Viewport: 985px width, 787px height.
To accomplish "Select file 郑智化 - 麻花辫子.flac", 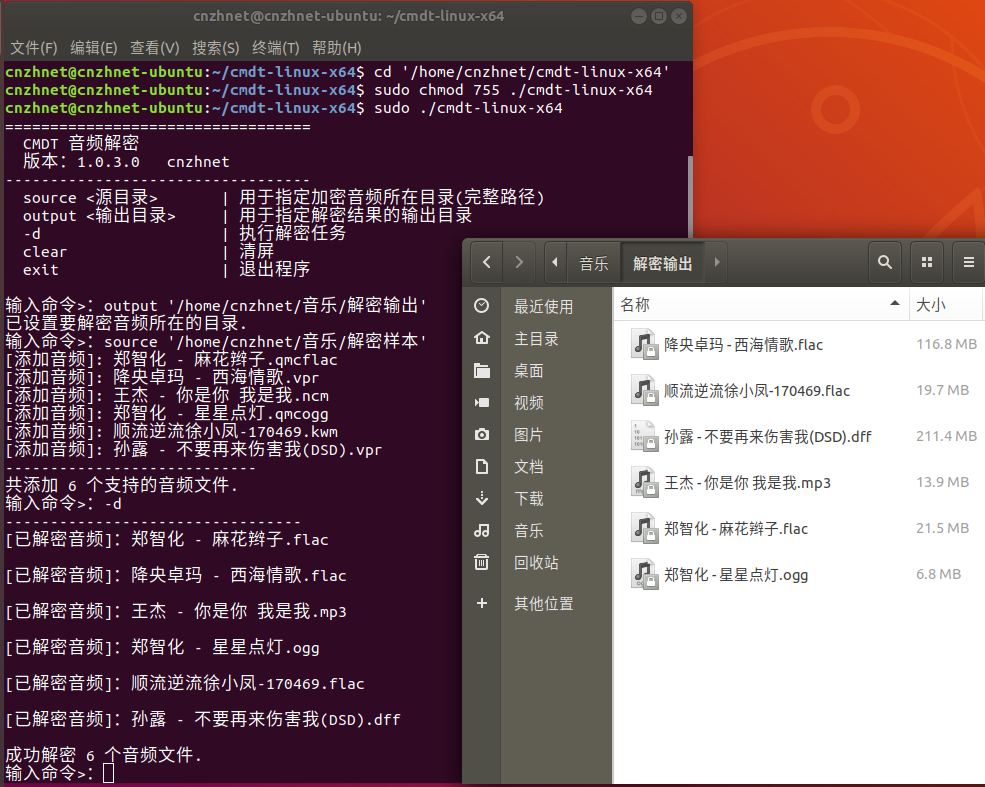I will [736, 529].
